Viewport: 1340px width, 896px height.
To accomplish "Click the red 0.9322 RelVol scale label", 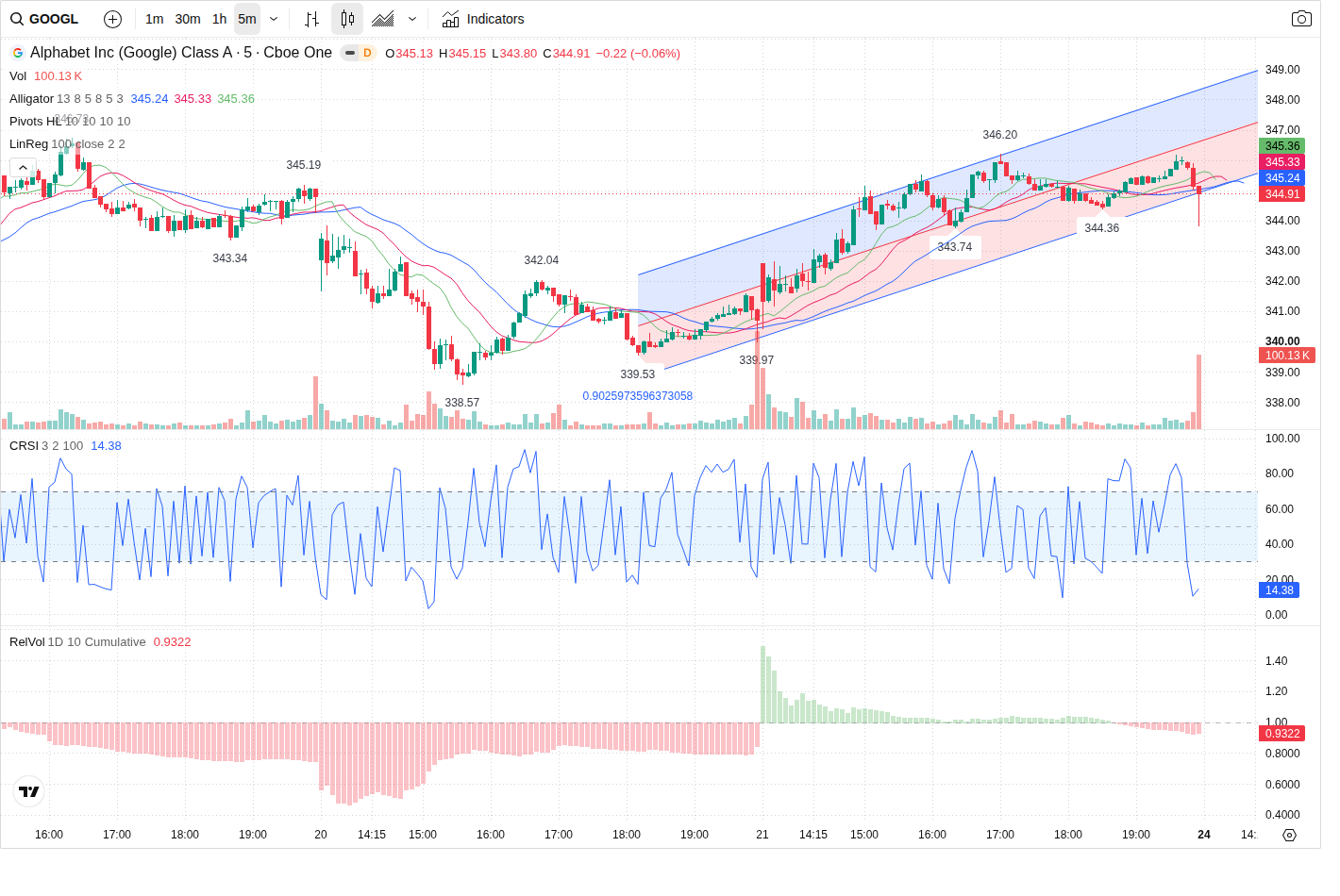I will coord(1281,734).
